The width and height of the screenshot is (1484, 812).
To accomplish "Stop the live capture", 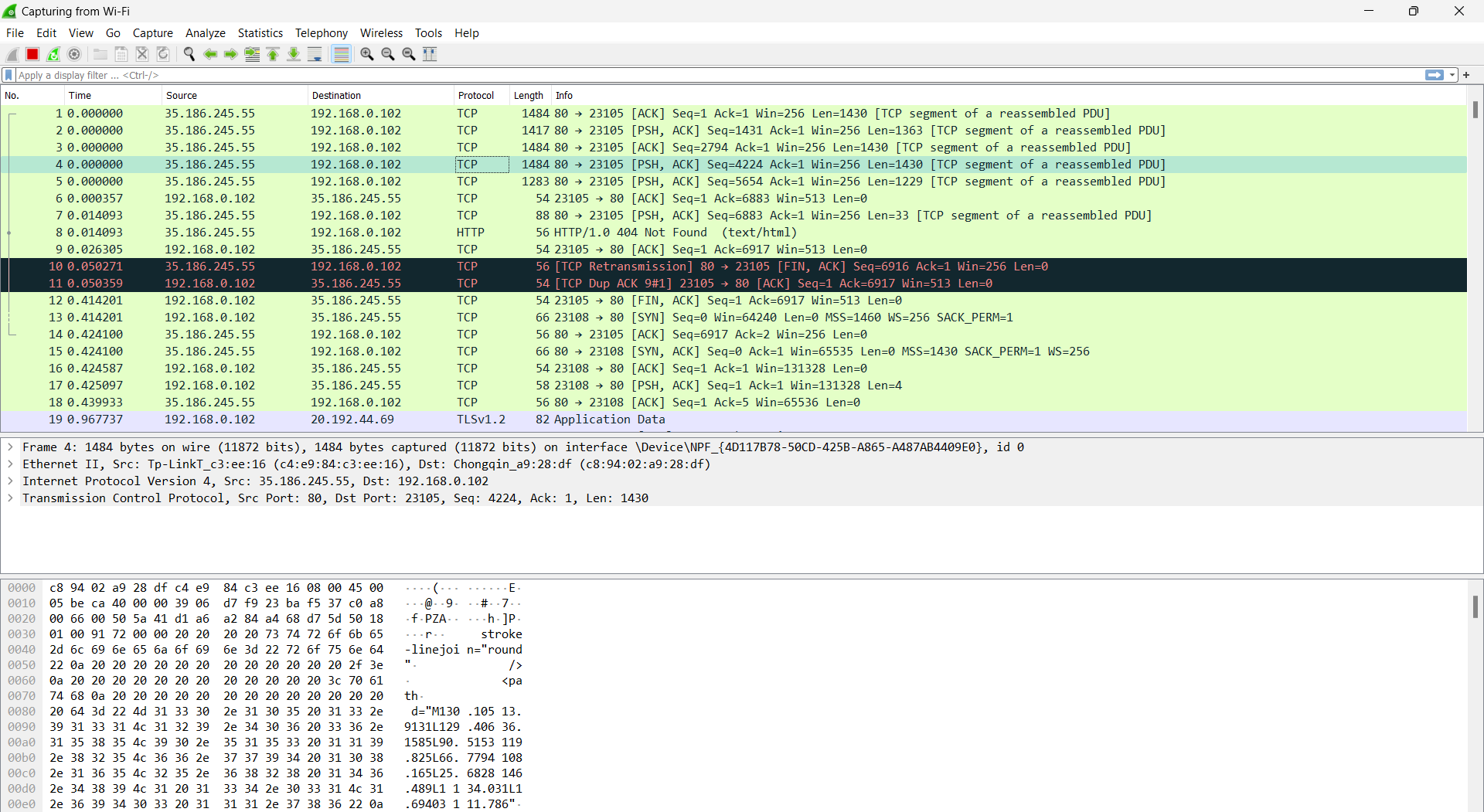I will pos(32,54).
